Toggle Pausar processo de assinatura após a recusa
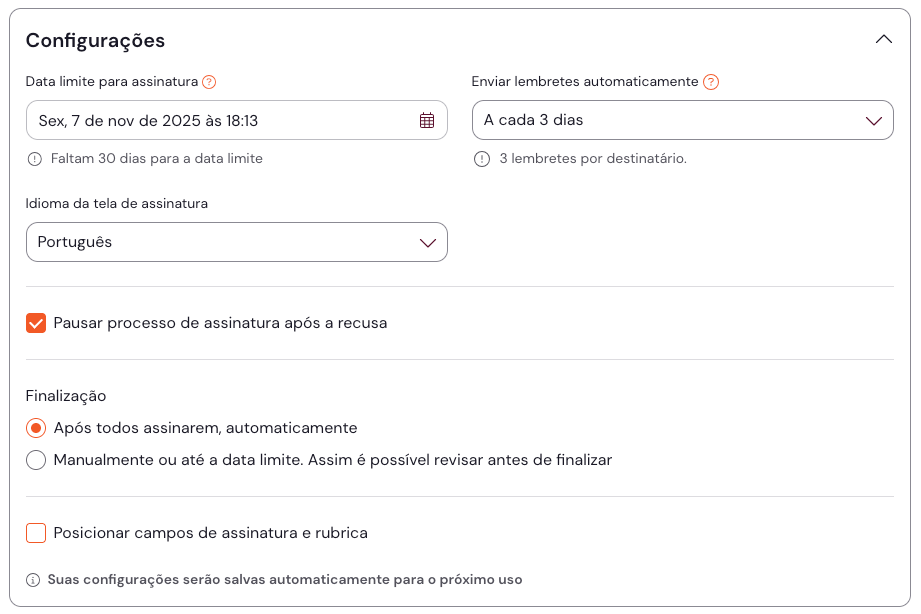This screenshot has width=921, height=614. tap(36, 323)
